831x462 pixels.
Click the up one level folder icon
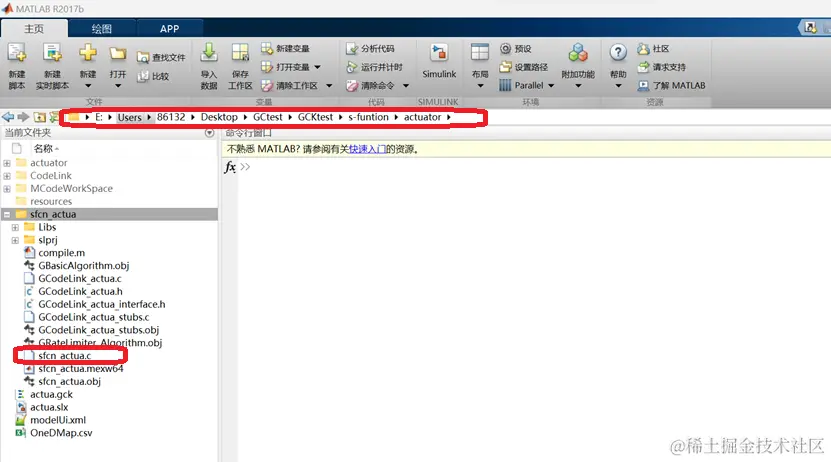pos(40,117)
